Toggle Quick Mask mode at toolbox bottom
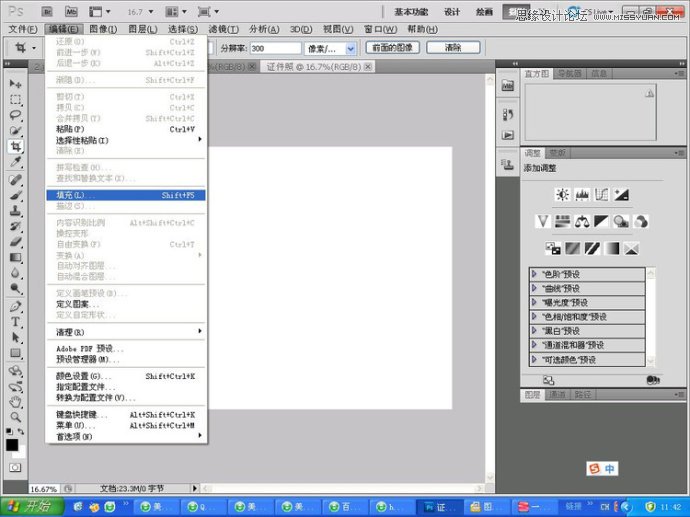Screen dimensions: 690x517 [16, 467]
